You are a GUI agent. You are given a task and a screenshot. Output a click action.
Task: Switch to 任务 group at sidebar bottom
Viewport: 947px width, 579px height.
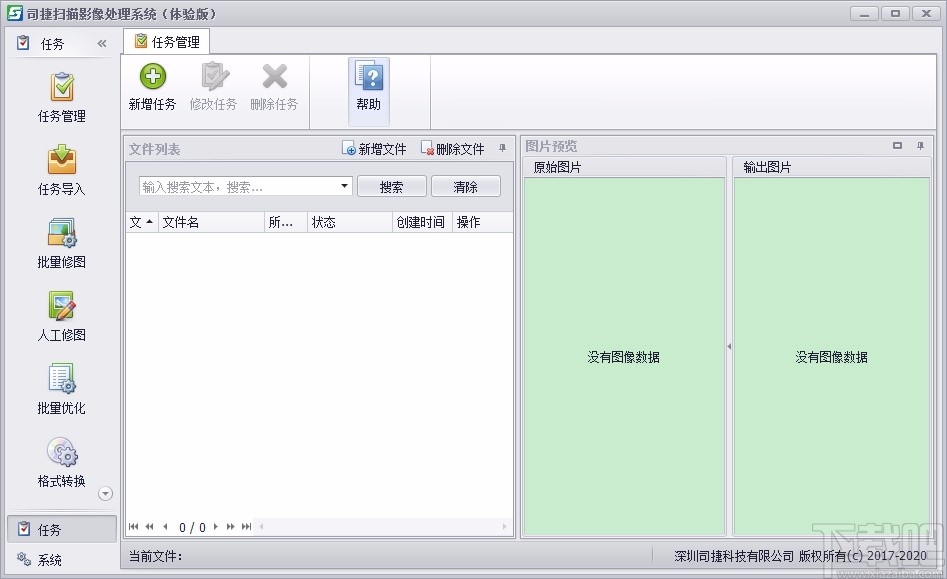tap(62, 529)
